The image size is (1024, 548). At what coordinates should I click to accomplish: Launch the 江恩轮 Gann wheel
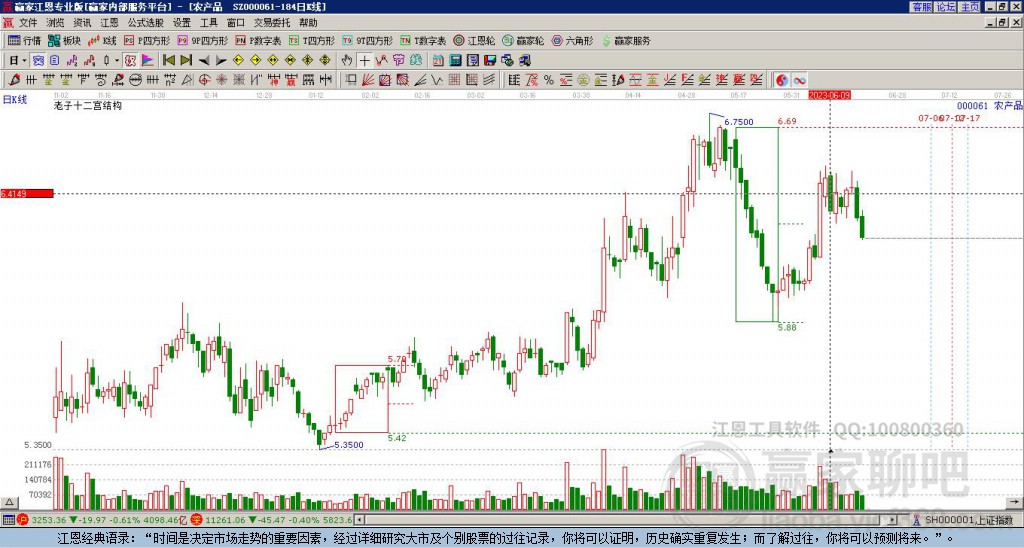pyautogui.click(x=474, y=40)
